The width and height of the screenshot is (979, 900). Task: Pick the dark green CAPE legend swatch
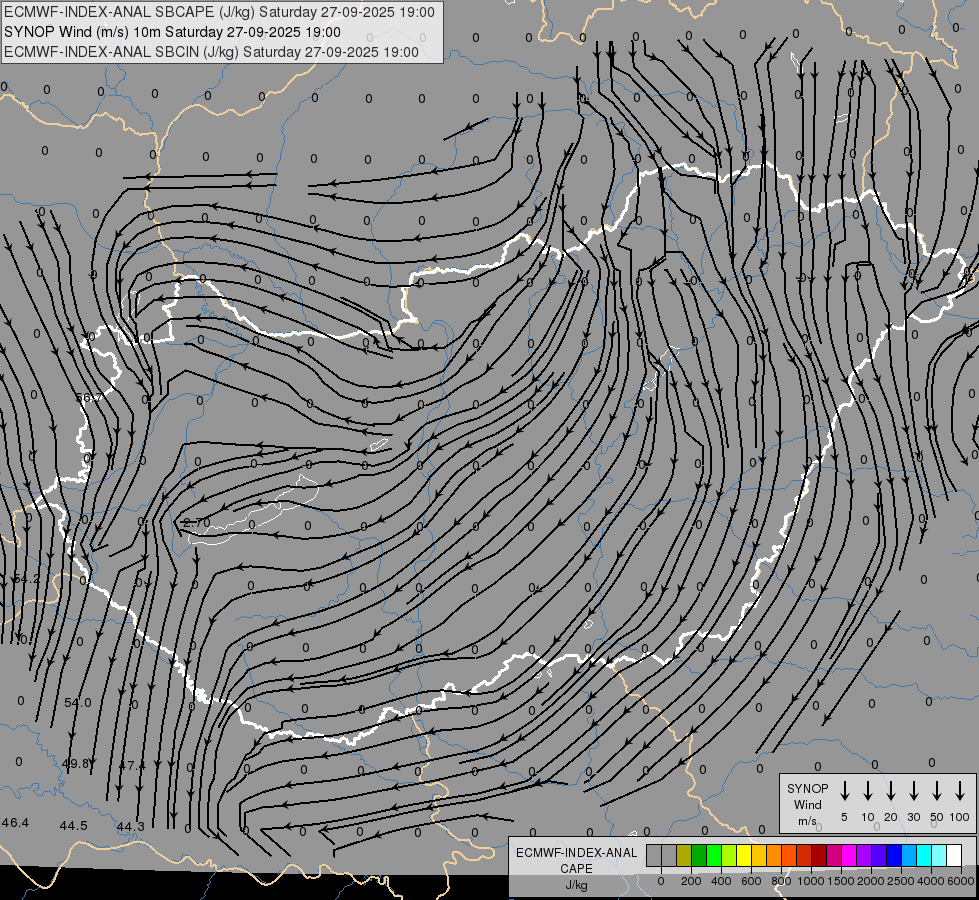coord(699,855)
